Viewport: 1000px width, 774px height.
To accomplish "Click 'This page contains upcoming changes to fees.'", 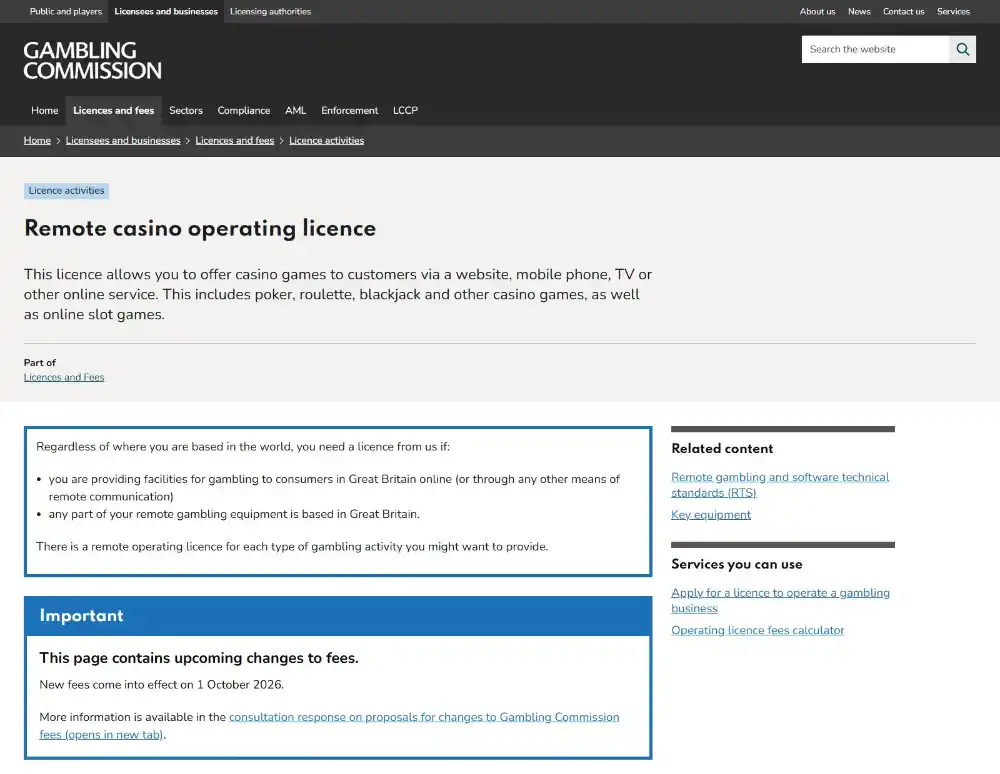I will point(199,658).
